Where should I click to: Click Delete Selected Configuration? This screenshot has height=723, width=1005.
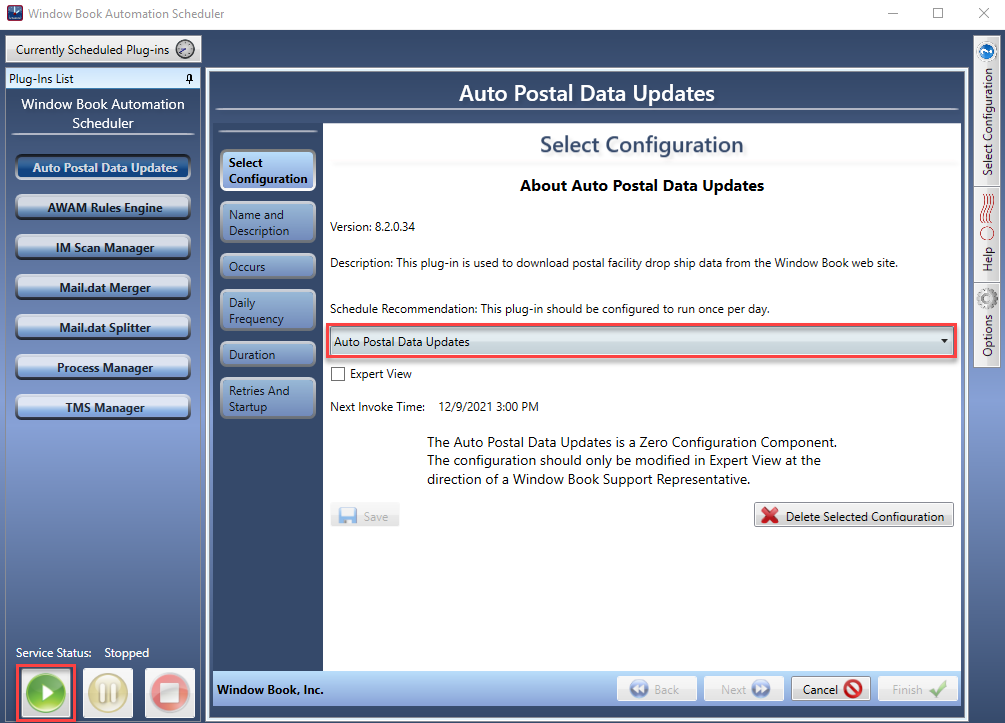[x=854, y=515]
